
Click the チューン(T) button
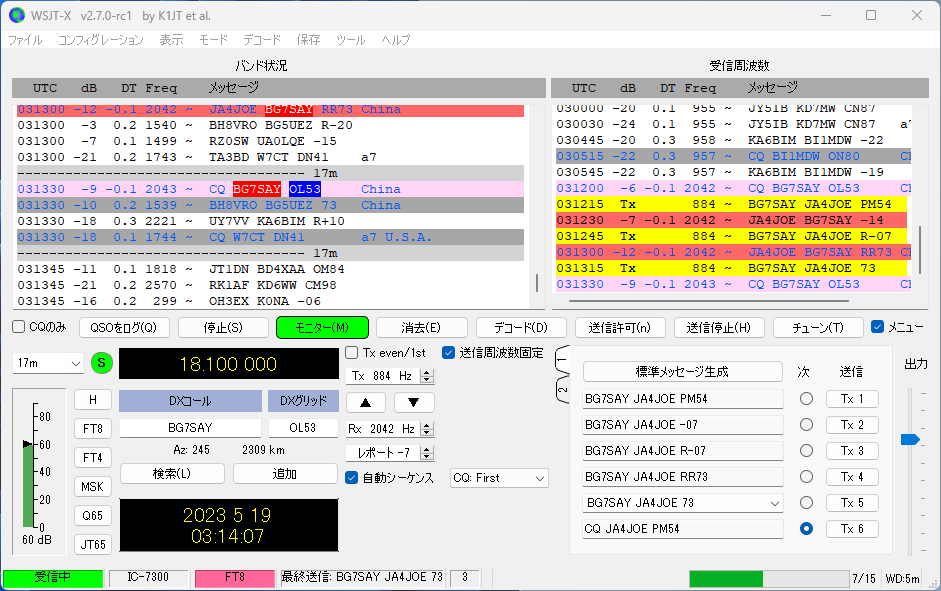click(x=818, y=328)
